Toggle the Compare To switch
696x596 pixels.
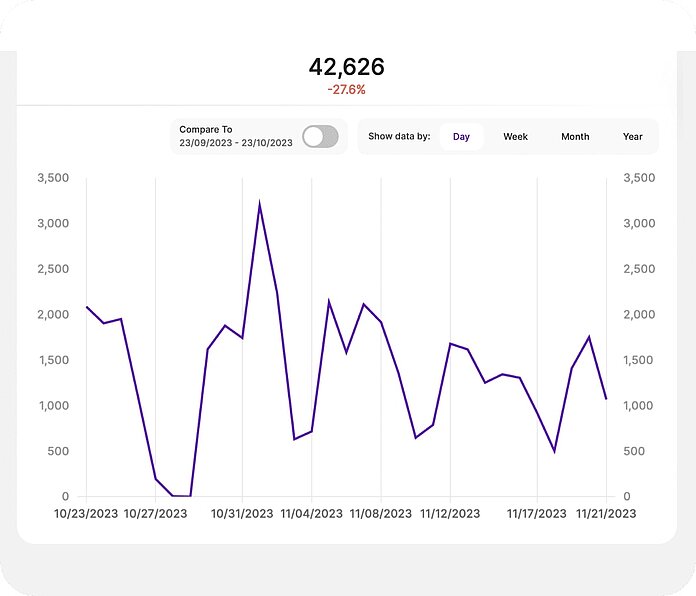coord(320,136)
